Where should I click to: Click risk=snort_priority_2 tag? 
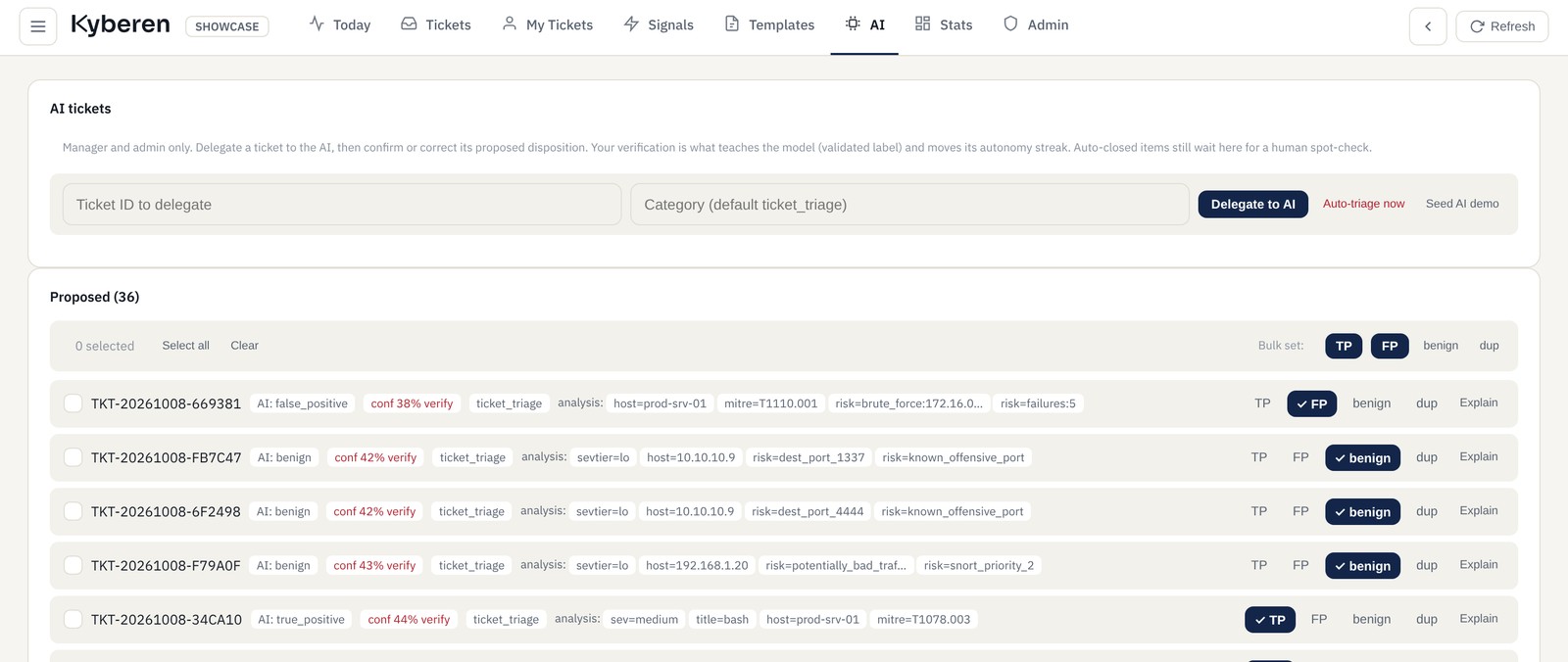979,565
